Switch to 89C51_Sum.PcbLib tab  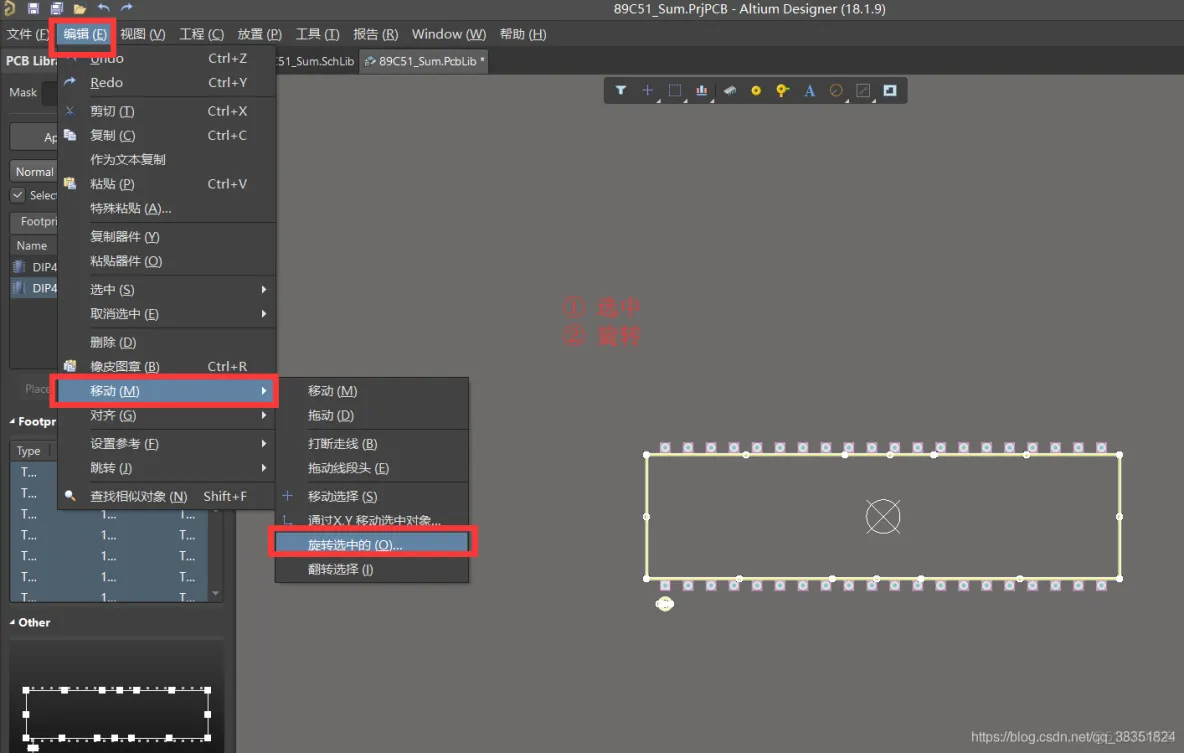(x=424, y=61)
